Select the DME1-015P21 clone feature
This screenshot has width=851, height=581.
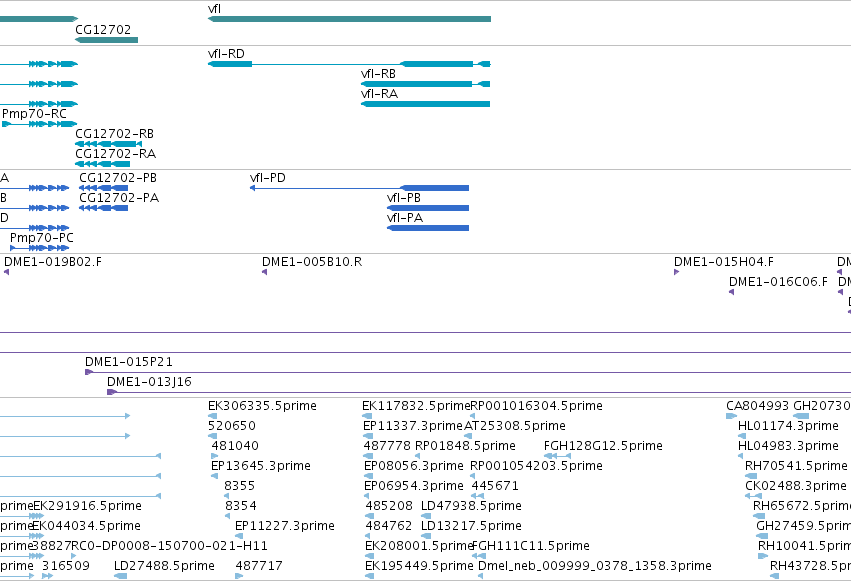(468, 372)
